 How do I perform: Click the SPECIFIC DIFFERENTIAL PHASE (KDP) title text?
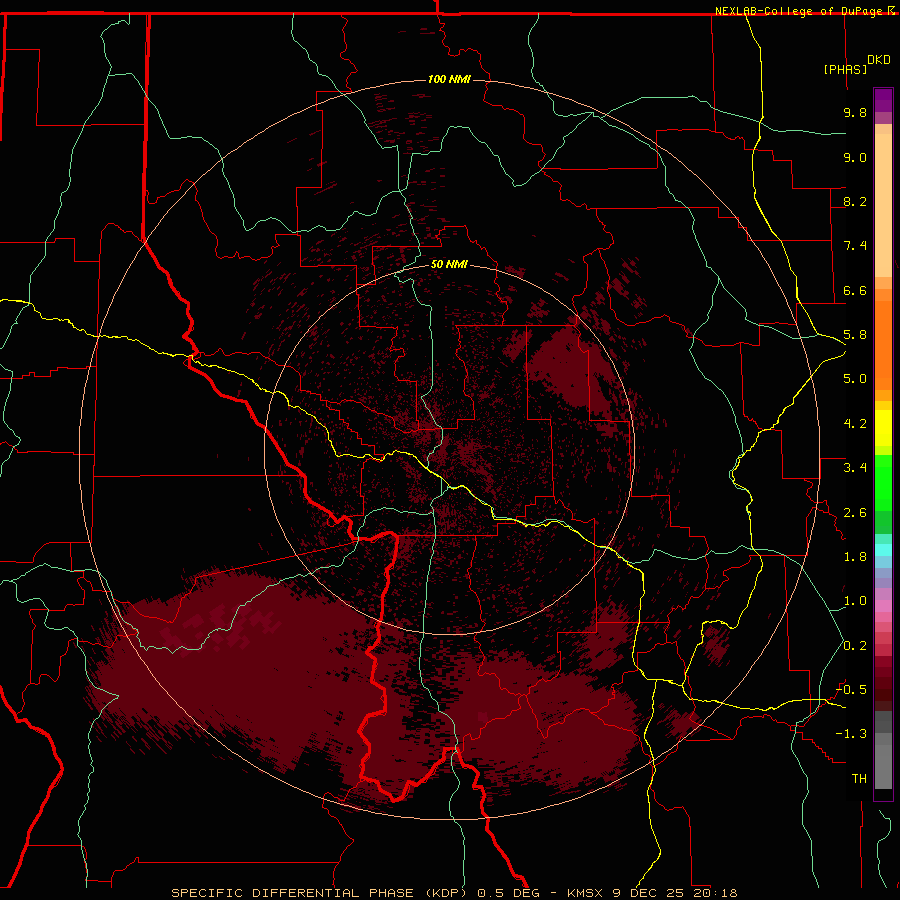point(321,893)
